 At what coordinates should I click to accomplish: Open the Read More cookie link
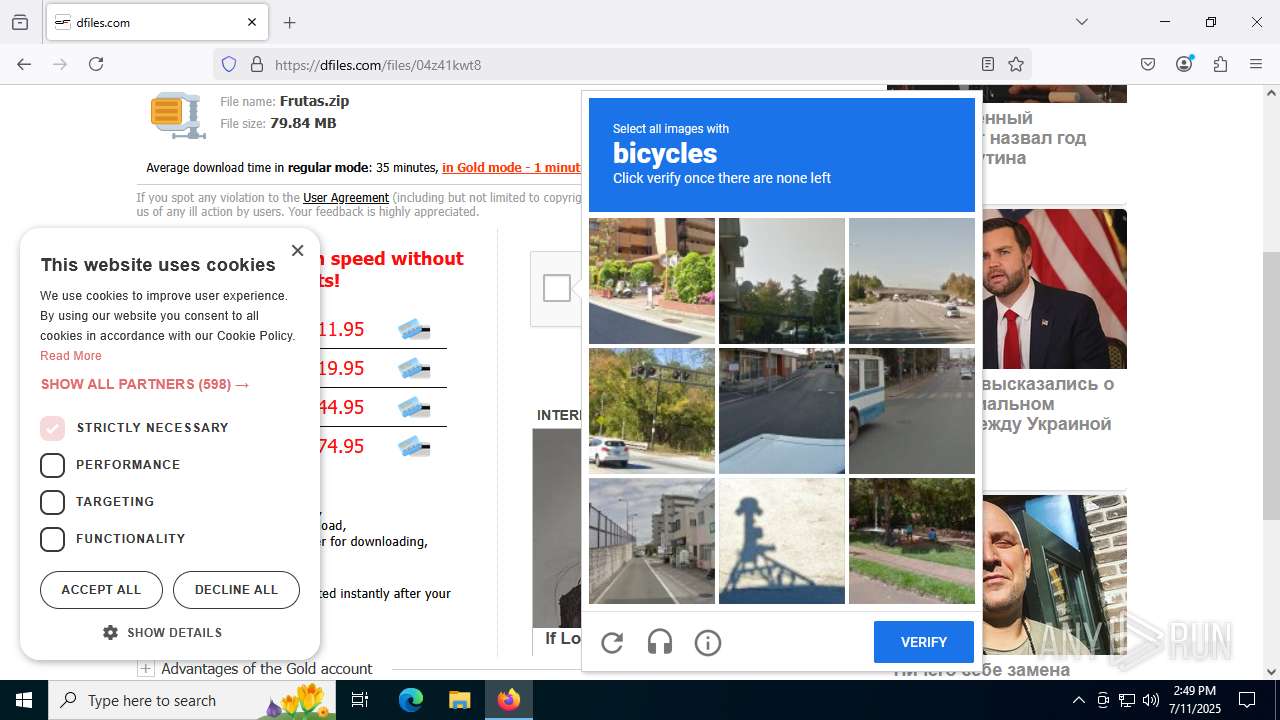coord(71,356)
